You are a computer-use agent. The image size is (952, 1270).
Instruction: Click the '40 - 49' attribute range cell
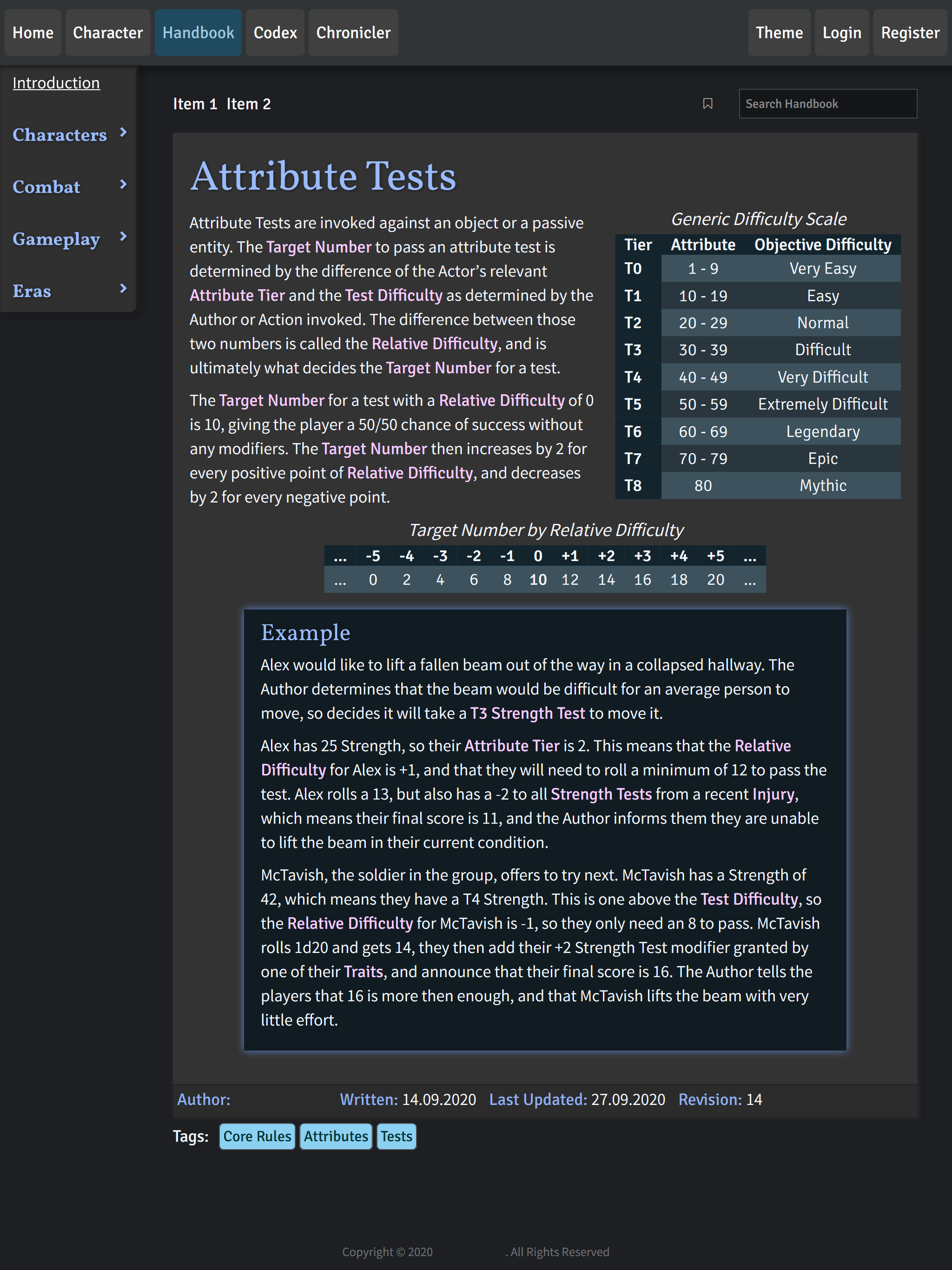click(x=703, y=377)
